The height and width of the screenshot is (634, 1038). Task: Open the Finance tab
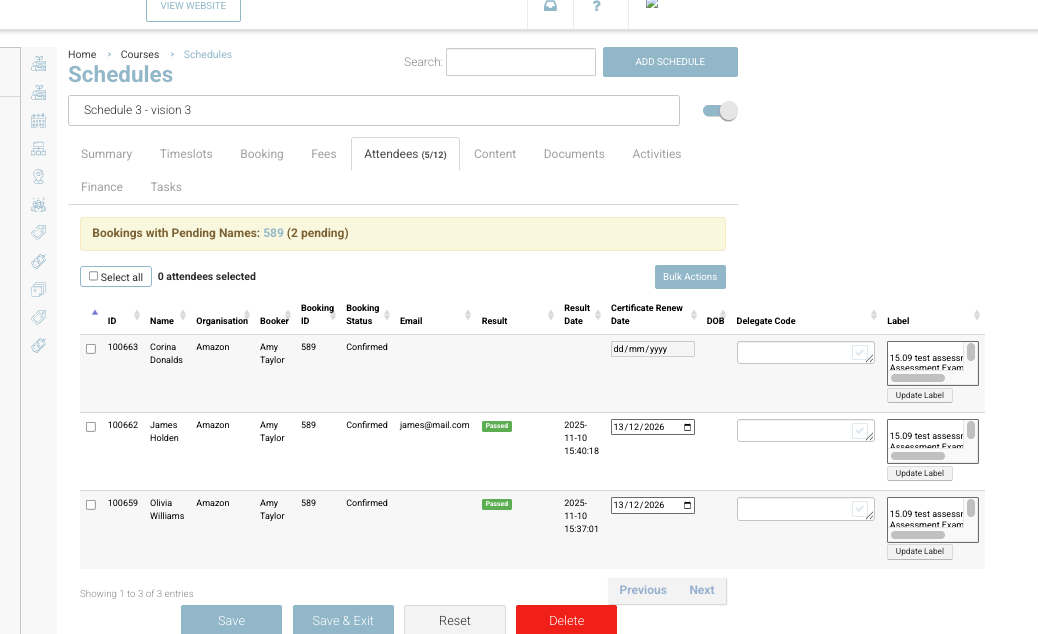[102, 186]
